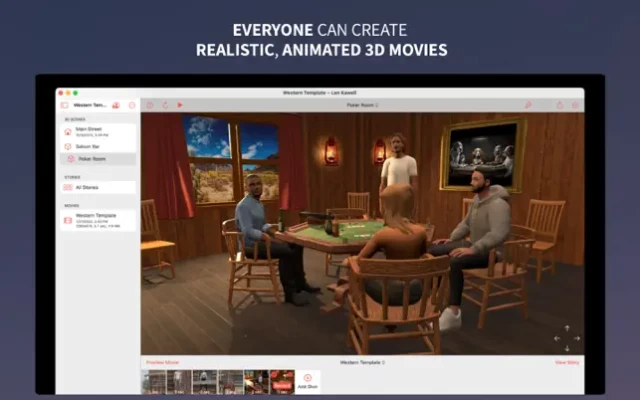Click the circular refresh arrow icon
640x400 pixels.
(x=165, y=105)
